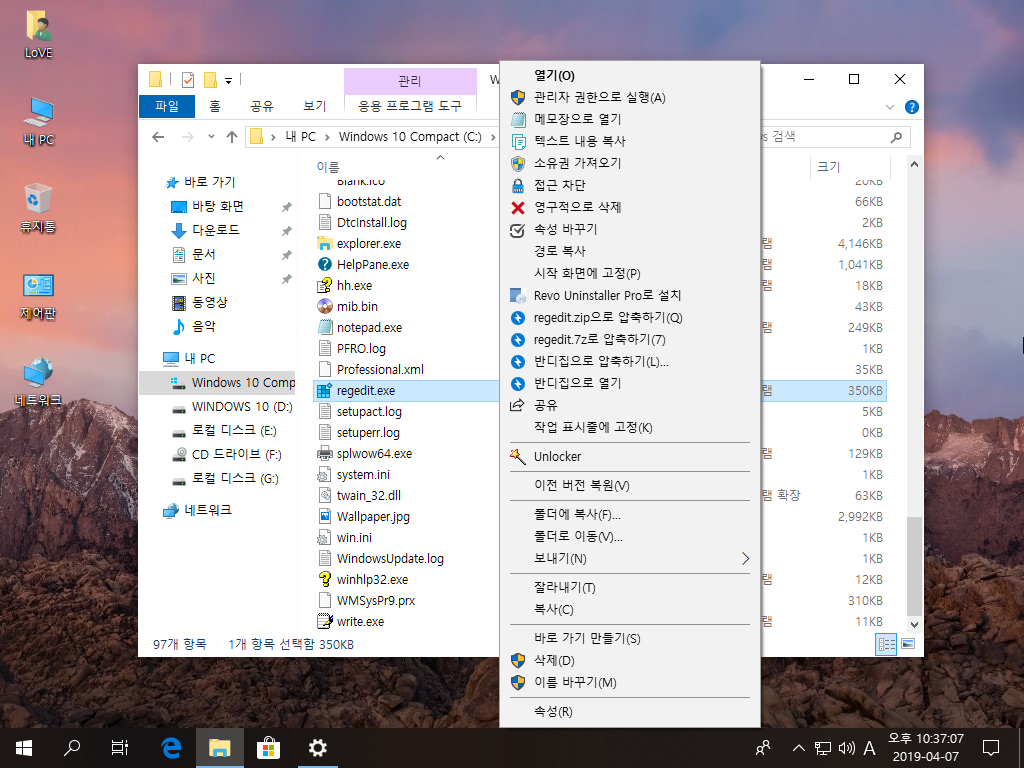Click the search magnifier in Explorer search box

pos(896,137)
